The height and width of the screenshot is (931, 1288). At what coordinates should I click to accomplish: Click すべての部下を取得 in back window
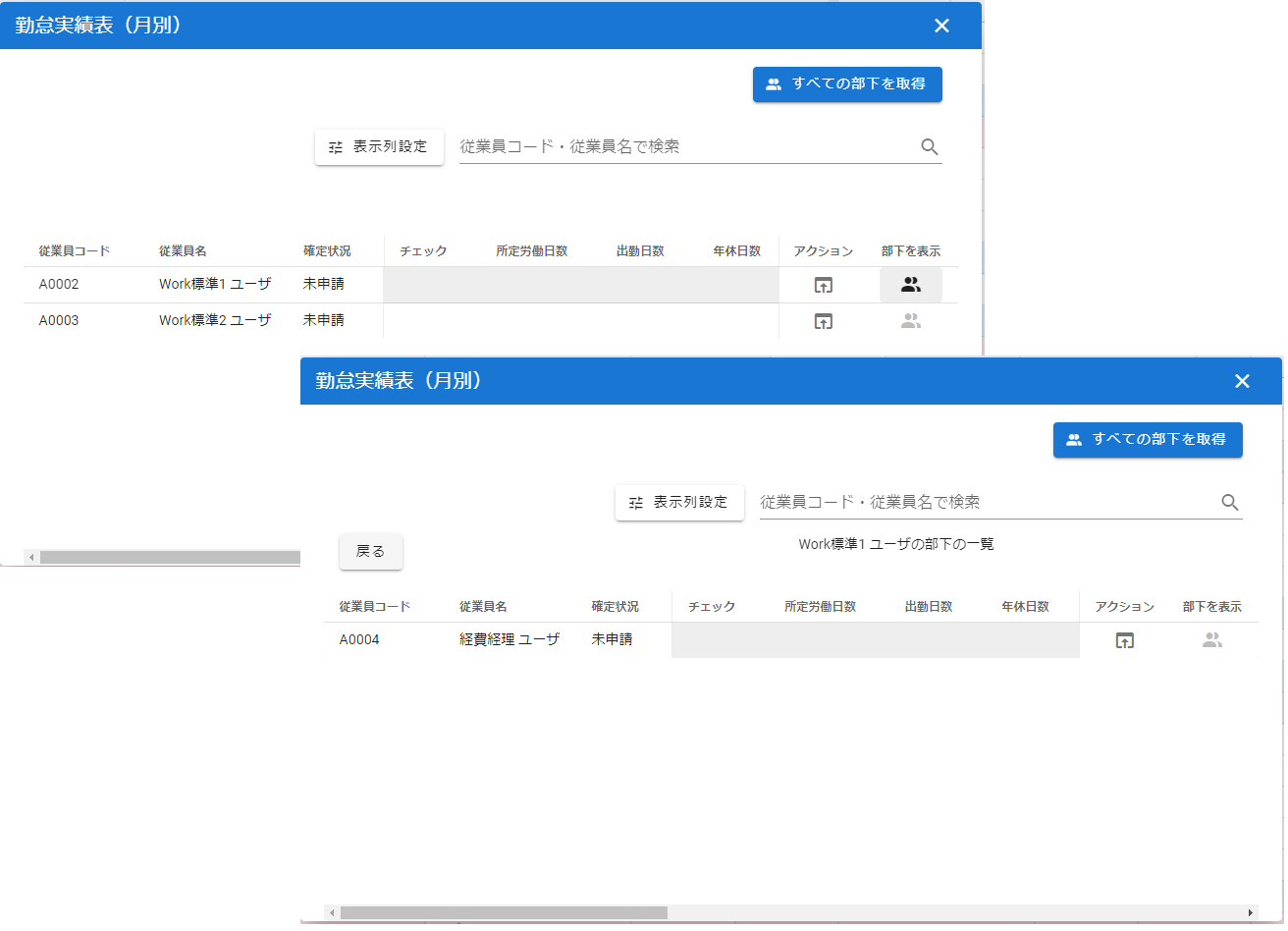click(x=847, y=84)
